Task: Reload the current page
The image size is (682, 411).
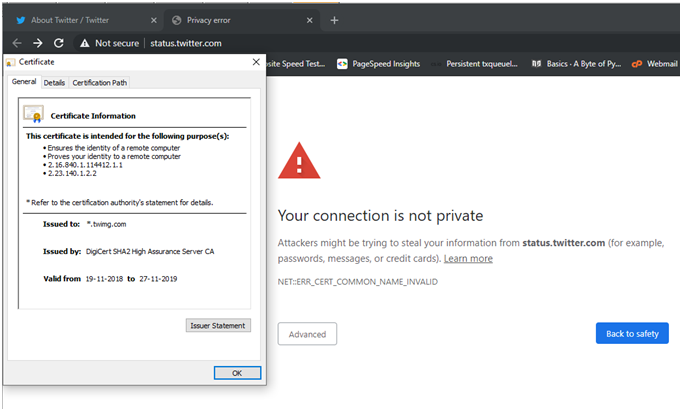Action: 59,43
